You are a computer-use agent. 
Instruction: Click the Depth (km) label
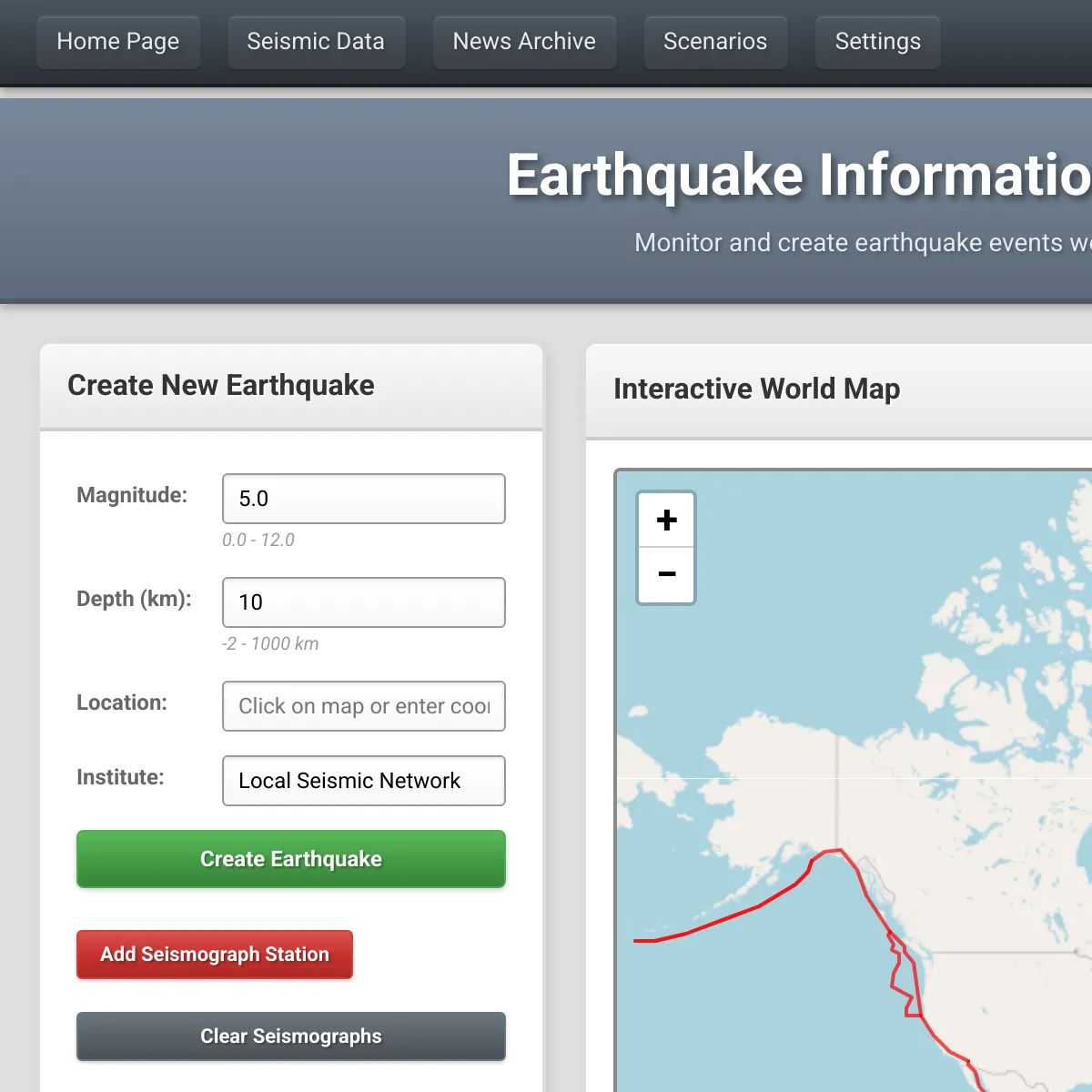click(134, 599)
